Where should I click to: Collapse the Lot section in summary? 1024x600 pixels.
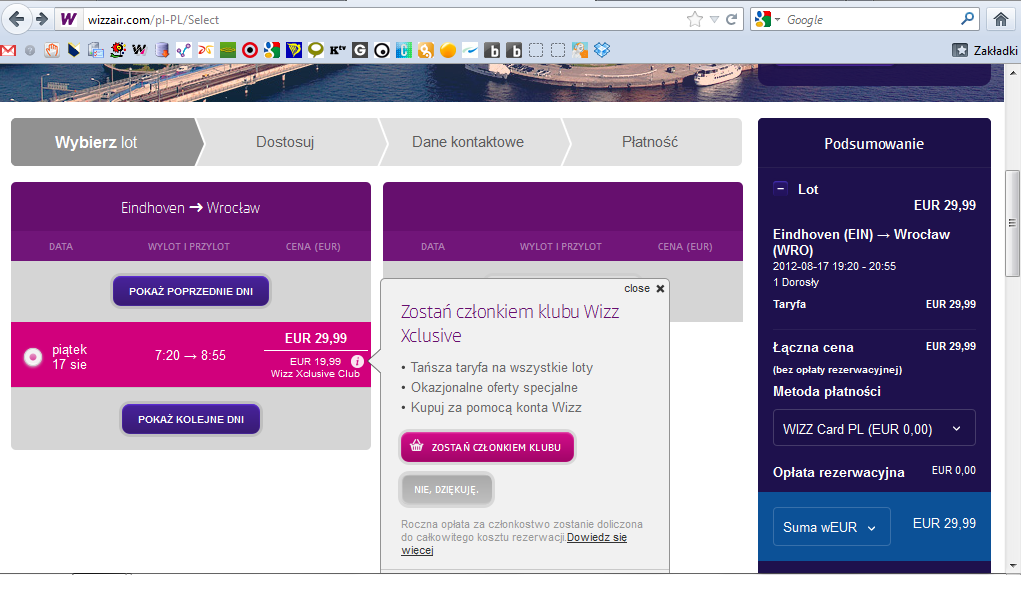[x=780, y=189]
